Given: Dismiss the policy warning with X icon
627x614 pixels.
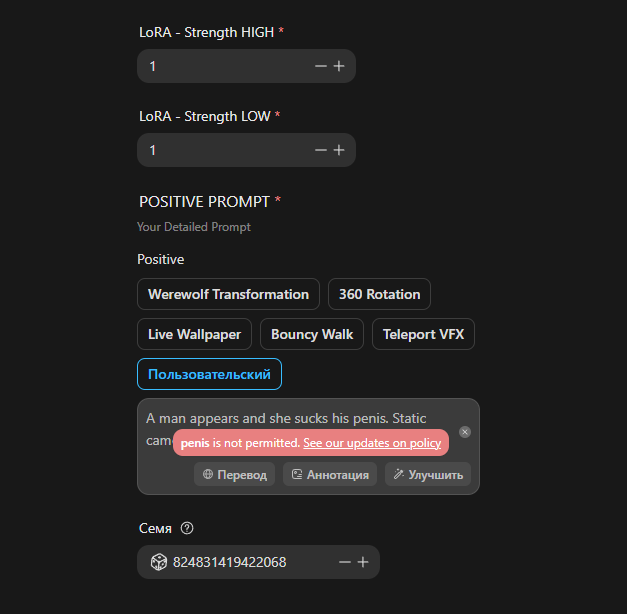Looking at the screenshot, I should [x=465, y=432].
